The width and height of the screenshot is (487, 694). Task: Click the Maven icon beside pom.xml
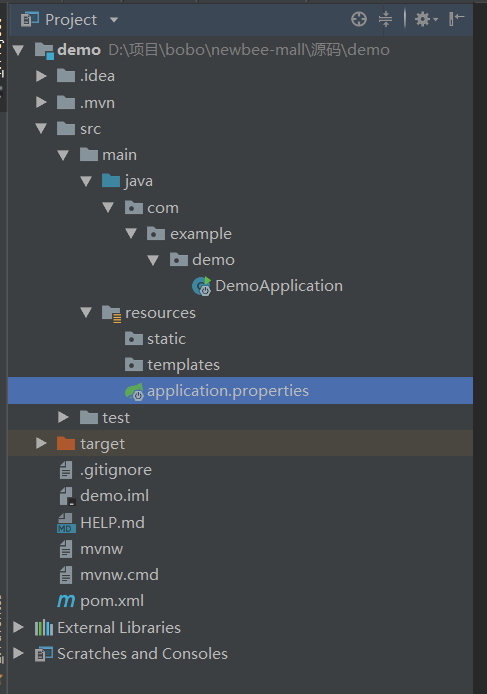(66, 601)
